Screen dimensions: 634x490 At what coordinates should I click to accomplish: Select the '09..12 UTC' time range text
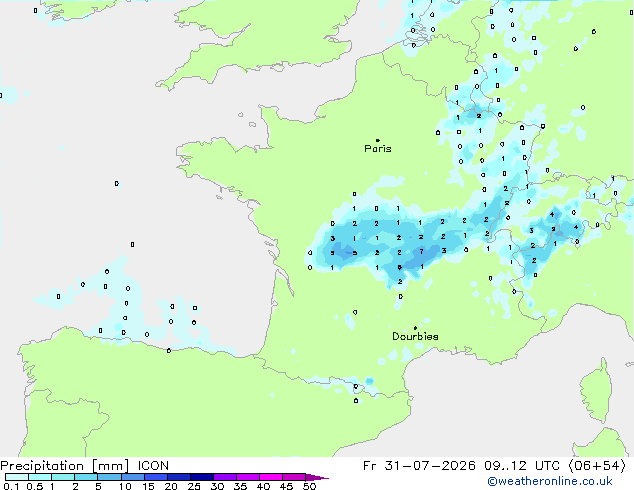point(522,466)
